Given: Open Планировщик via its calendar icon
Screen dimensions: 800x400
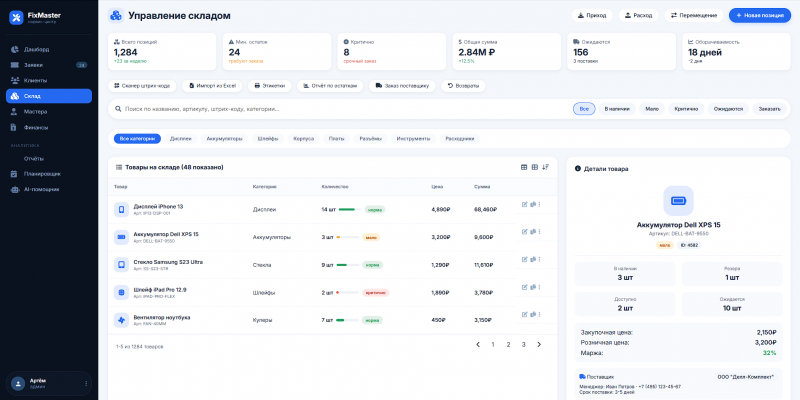Looking at the screenshot, I should coord(15,174).
